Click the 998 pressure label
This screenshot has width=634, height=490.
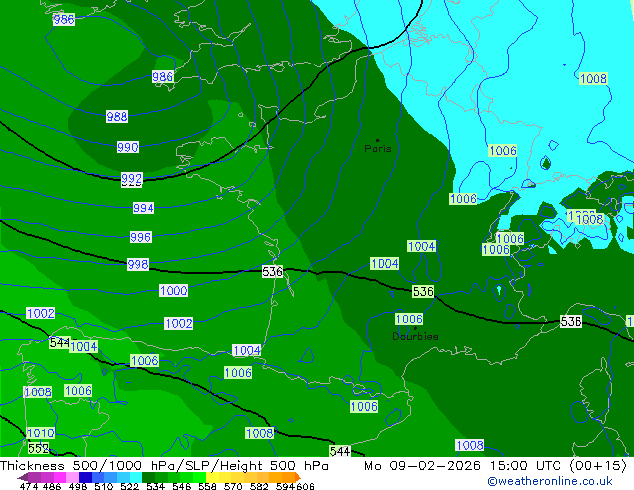pyautogui.click(x=138, y=264)
